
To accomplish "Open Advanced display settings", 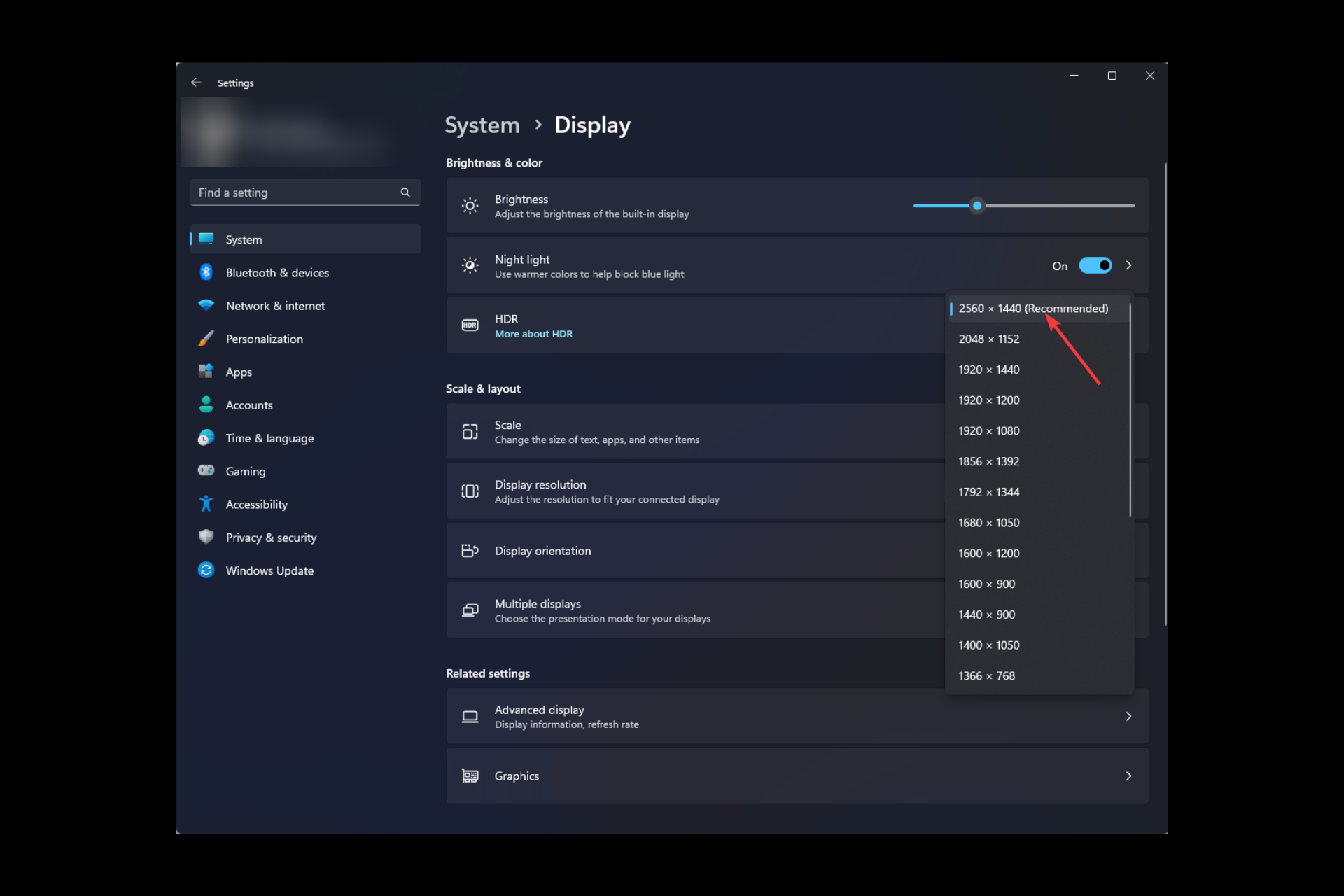I will point(796,716).
